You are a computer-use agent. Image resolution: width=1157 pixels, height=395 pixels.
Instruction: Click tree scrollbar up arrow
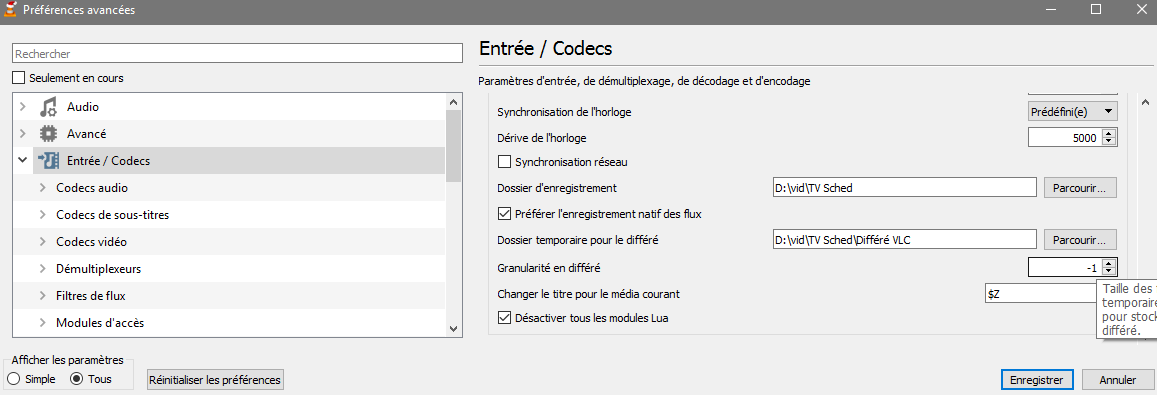(454, 101)
